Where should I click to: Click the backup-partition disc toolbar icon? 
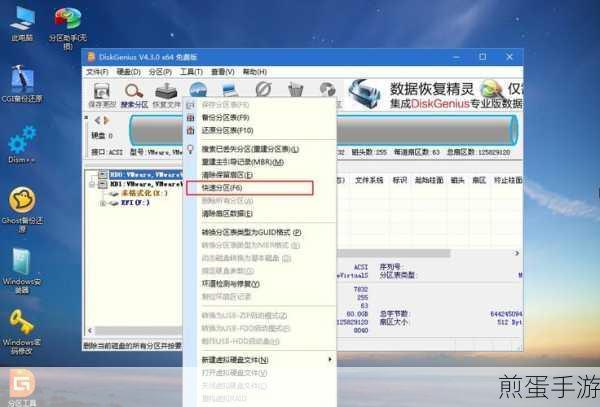click(x=328, y=89)
